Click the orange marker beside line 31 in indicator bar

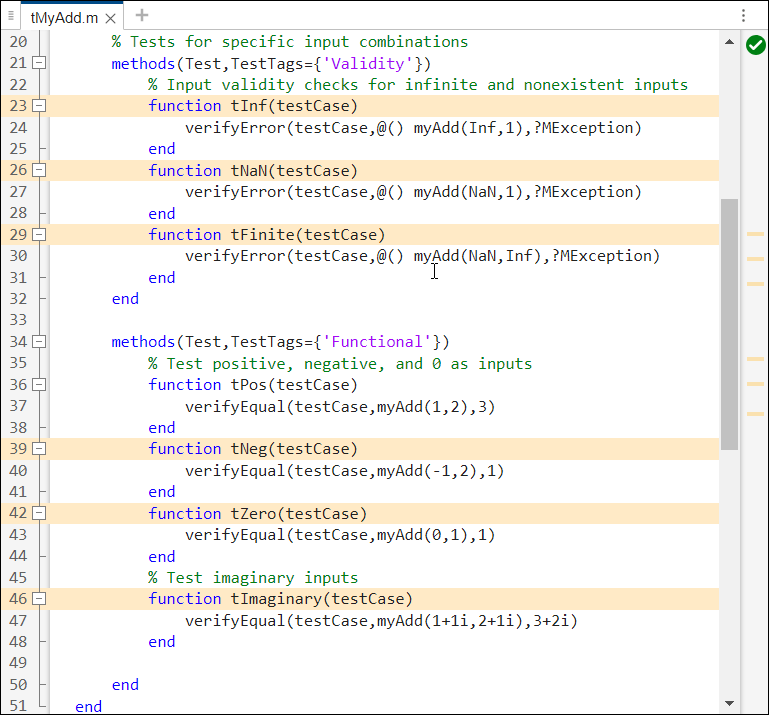tap(755, 284)
